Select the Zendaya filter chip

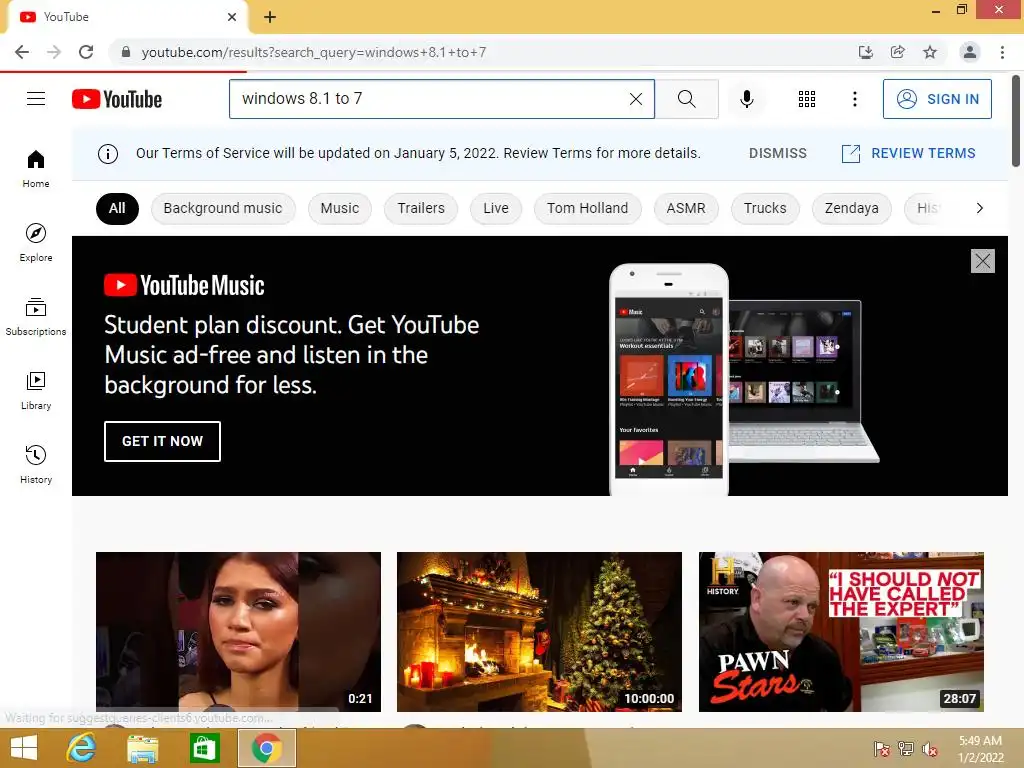(x=851, y=208)
